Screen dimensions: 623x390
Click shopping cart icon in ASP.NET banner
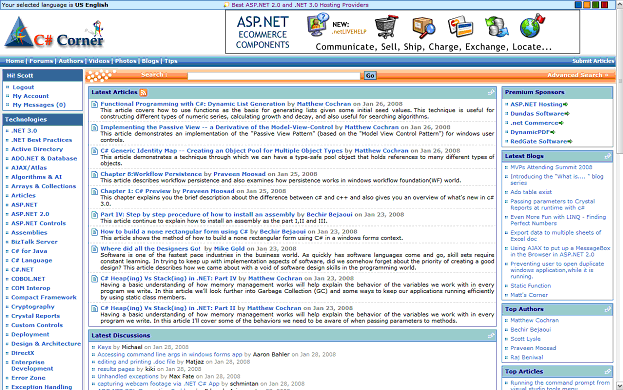pyautogui.click(x=386, y=26)
